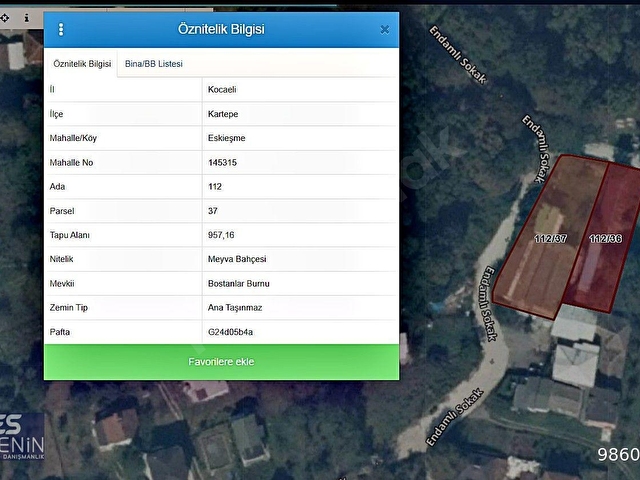Image resolution: width=640 pixels, height=480 pixels.
Task: Open the three-dot options menu in dialog header
Action: pos(61,29)
